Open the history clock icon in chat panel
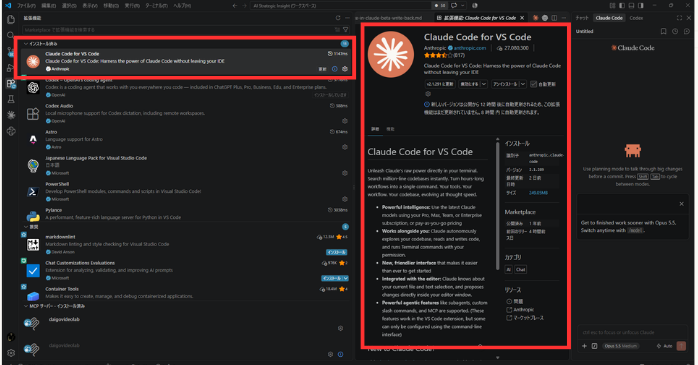The height and width of the screenshot is (365, 698). [675, 32]
